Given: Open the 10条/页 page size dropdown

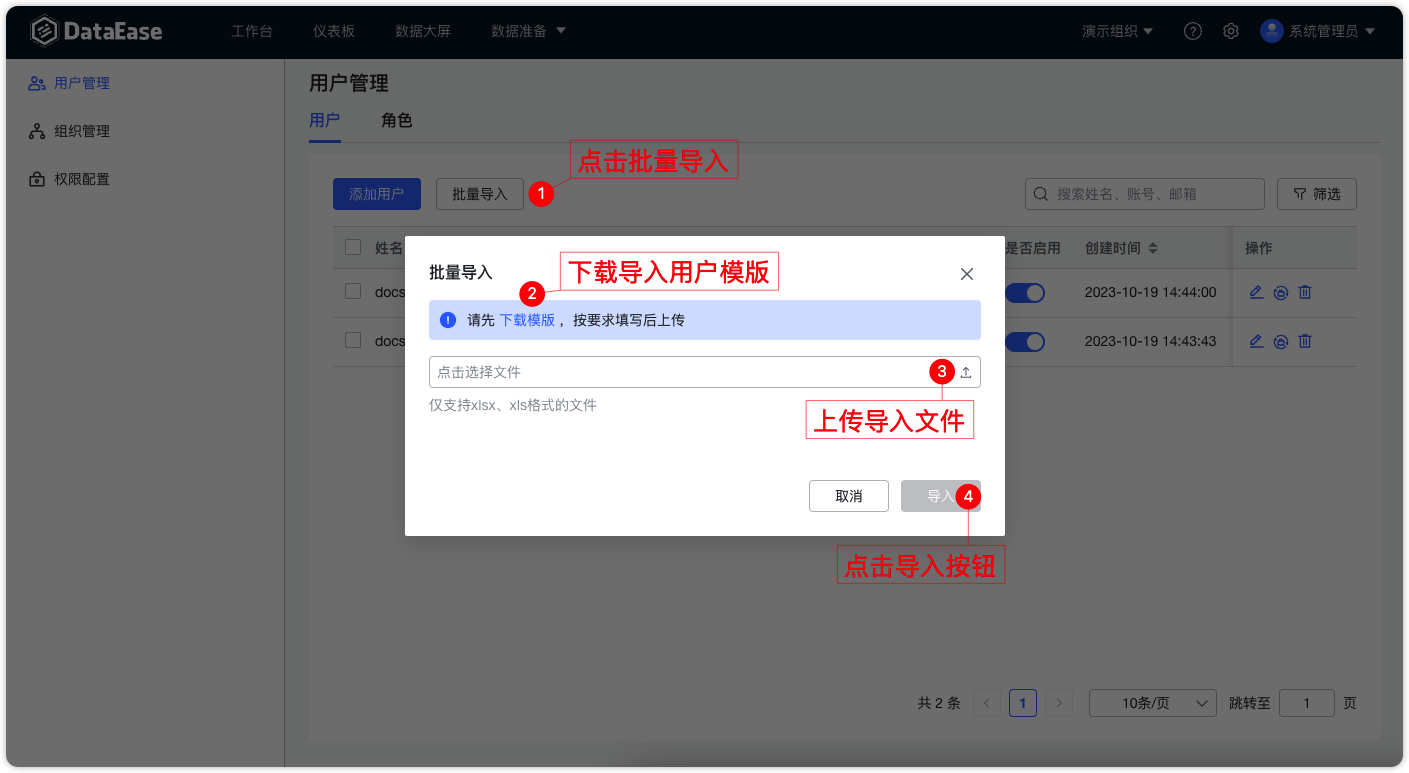Looking at the screenshot, I should pyautogui.click(x=1153, y=703).
